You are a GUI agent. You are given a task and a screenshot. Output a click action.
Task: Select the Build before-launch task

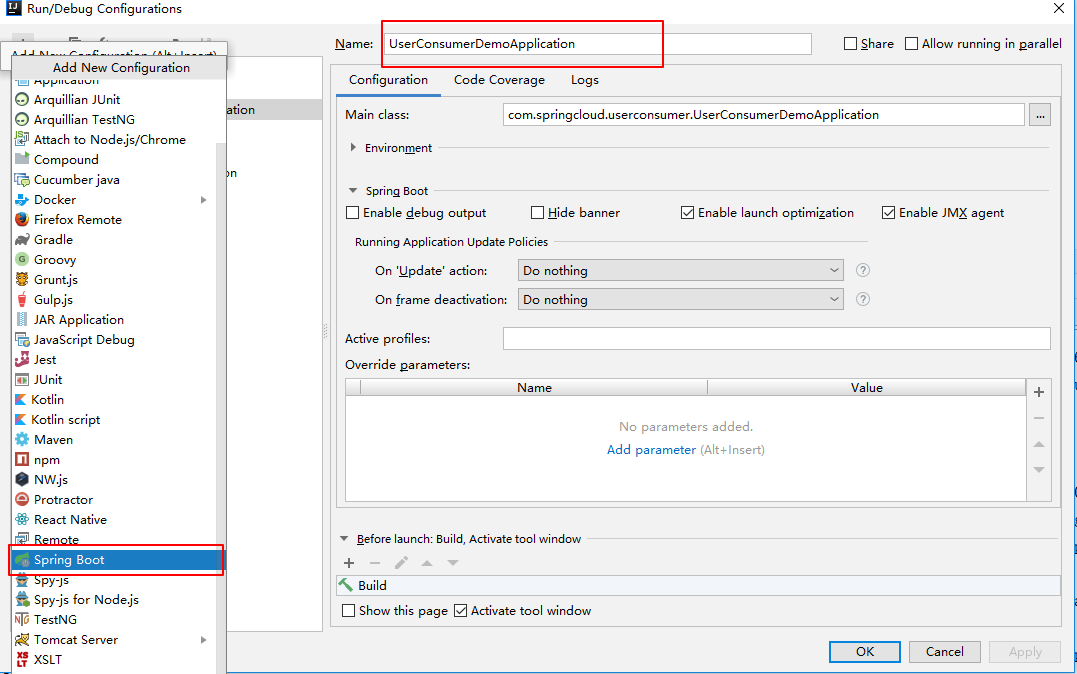click(x=699, y=585)
